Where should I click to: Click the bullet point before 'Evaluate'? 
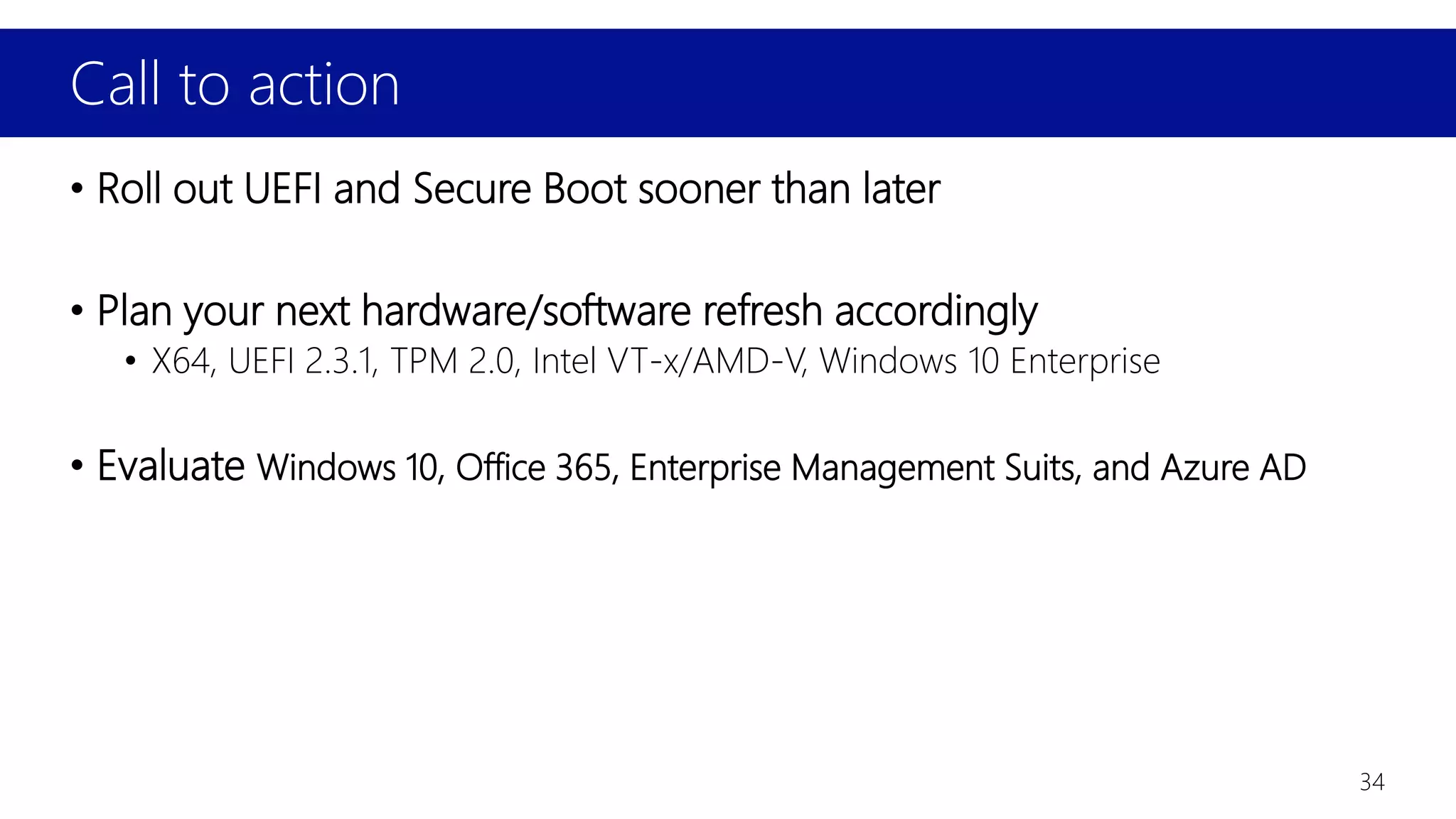77,467
